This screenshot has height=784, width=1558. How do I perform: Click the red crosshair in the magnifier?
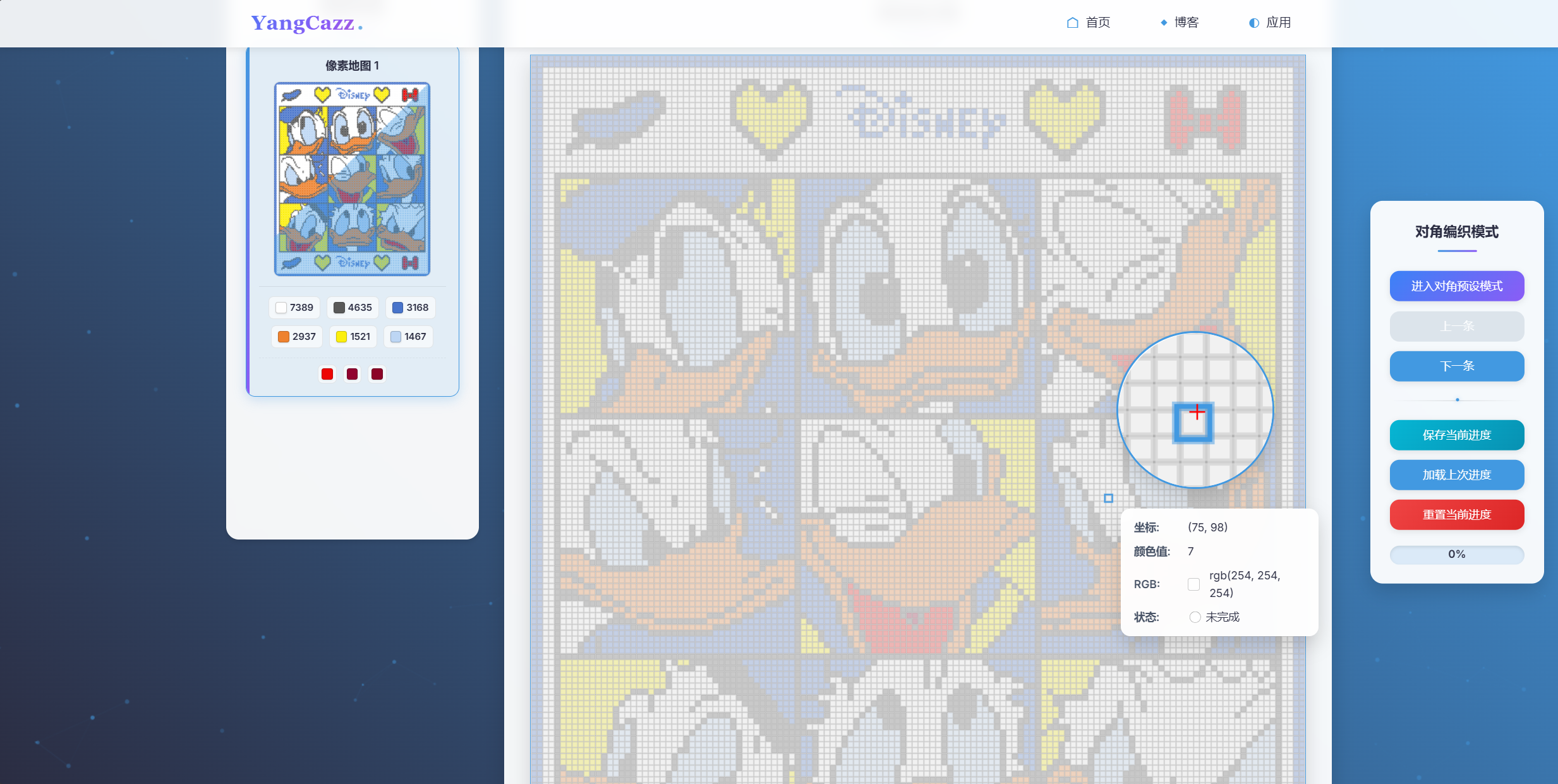(x=1197, y=413)
